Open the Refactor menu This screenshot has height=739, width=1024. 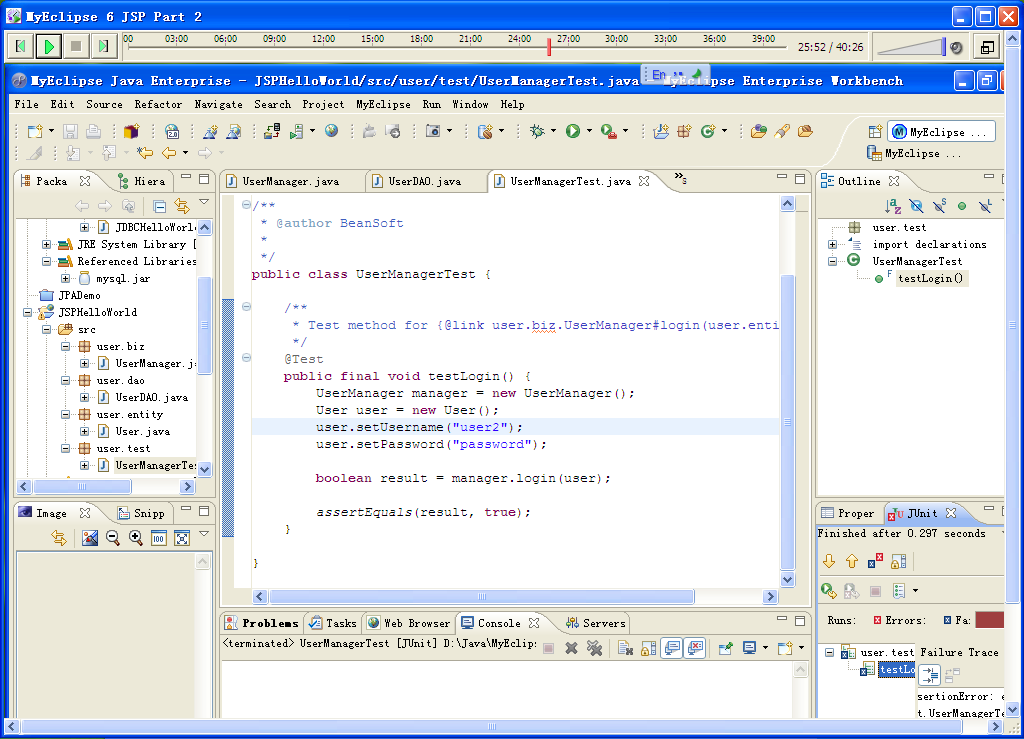click(x=158, y=104)
